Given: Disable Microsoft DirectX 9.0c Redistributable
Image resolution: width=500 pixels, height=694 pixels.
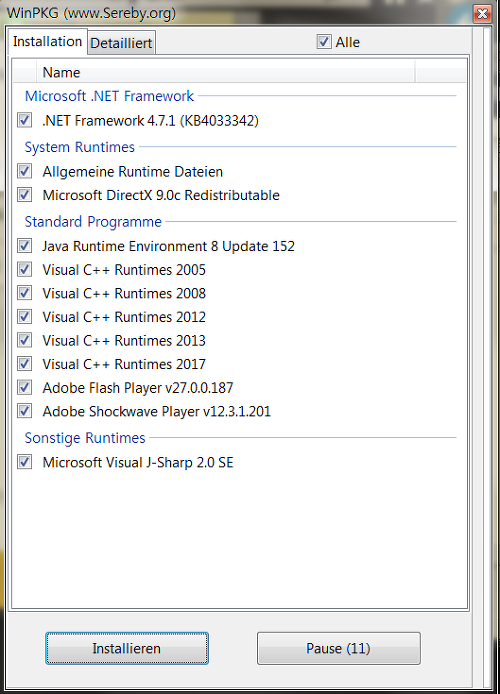Looking at the screenshot, I should point(24,195).
